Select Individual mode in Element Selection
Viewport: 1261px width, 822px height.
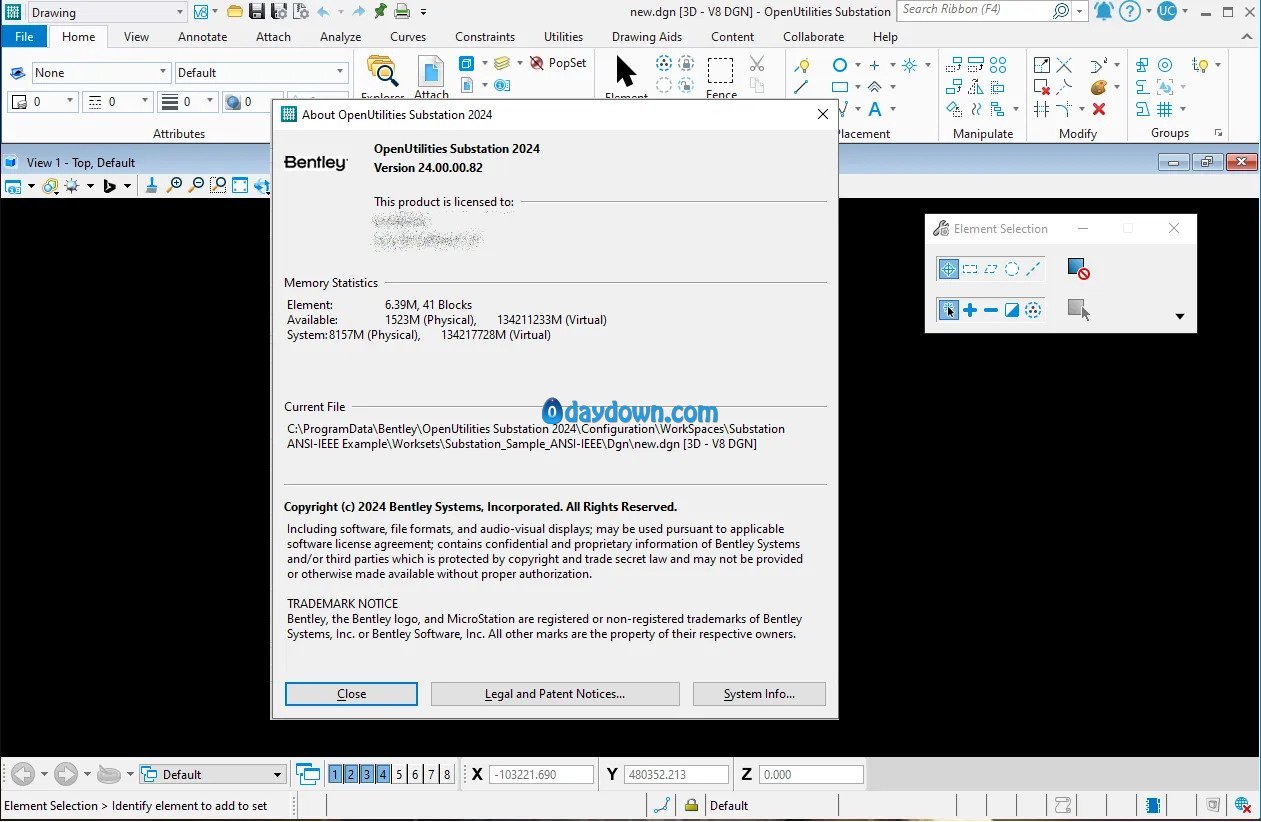[948, 269]
